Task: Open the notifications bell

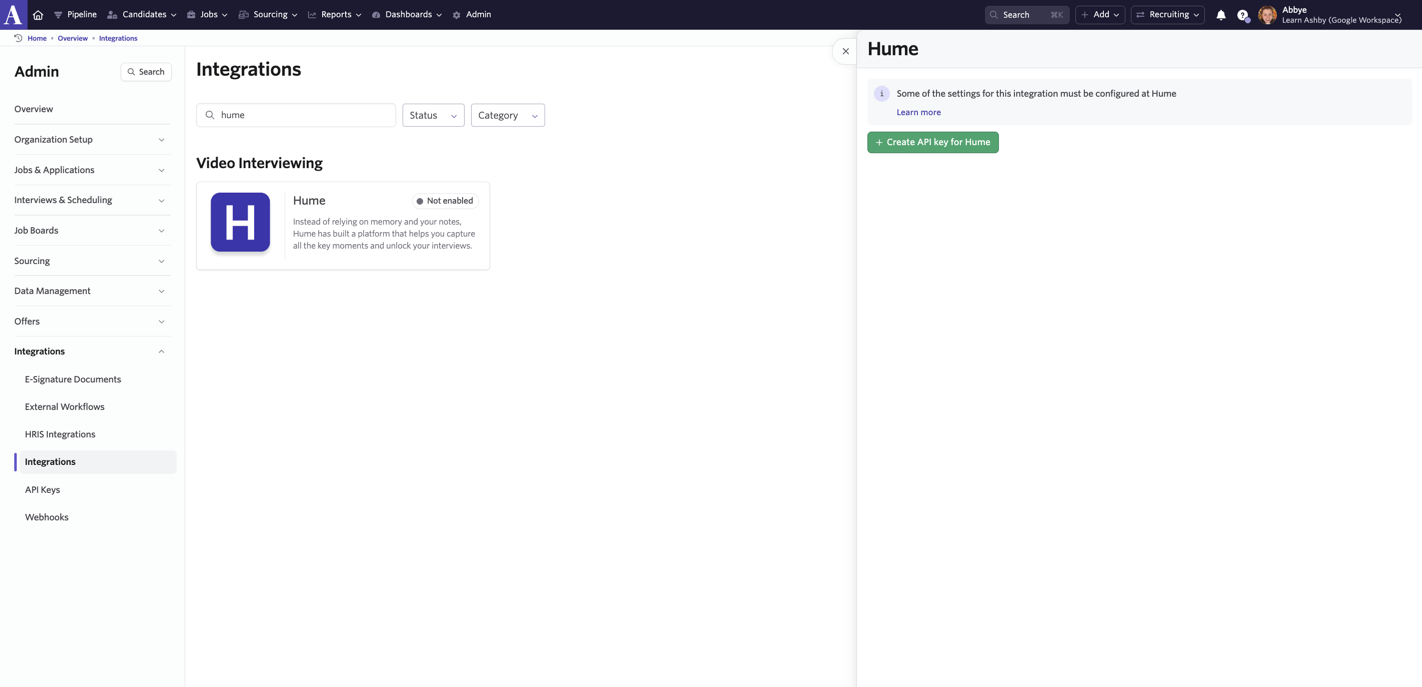Action: pos(1221,15)
